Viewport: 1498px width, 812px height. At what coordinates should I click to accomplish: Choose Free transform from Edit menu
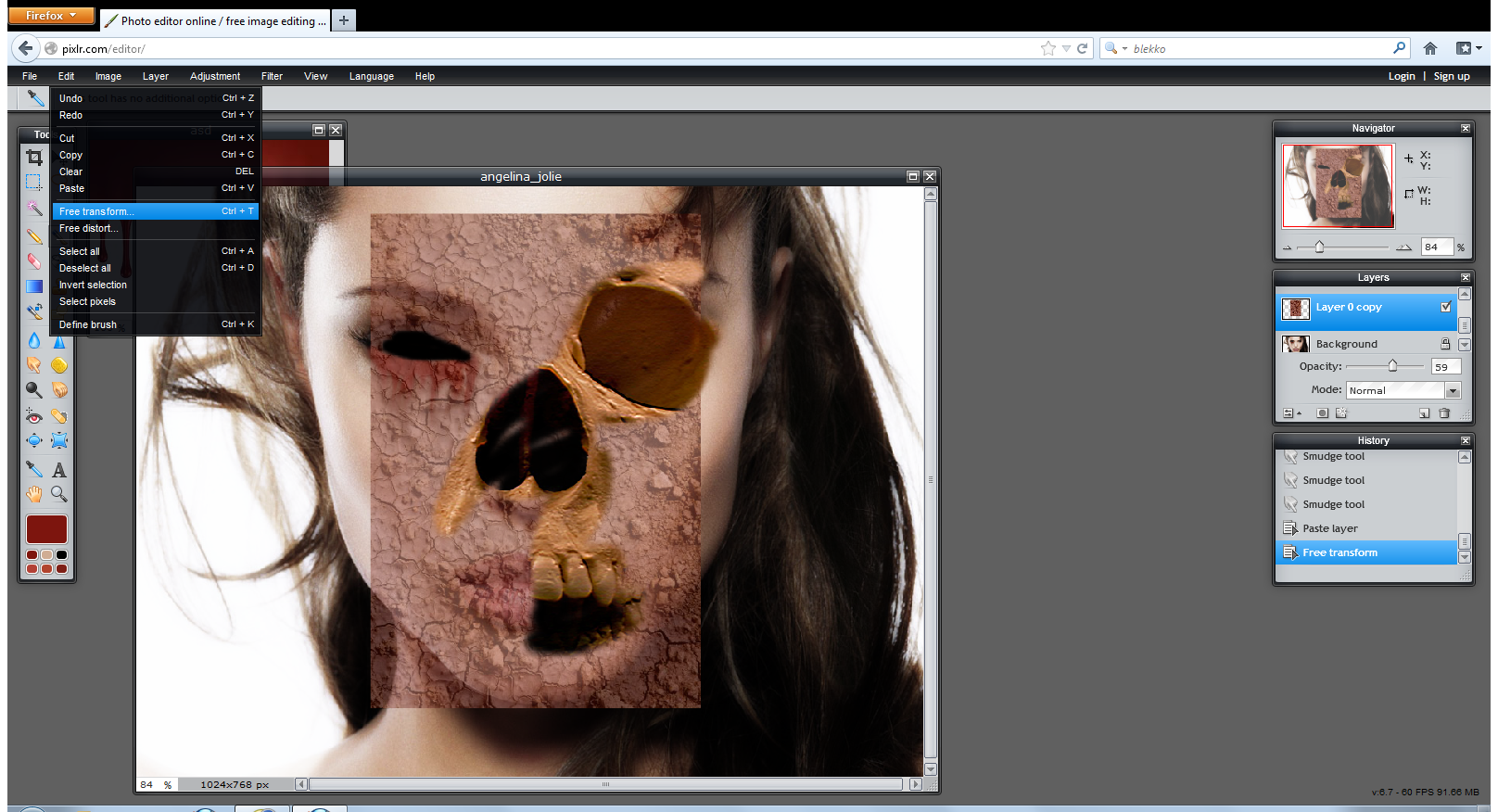[x=156, y=211]
